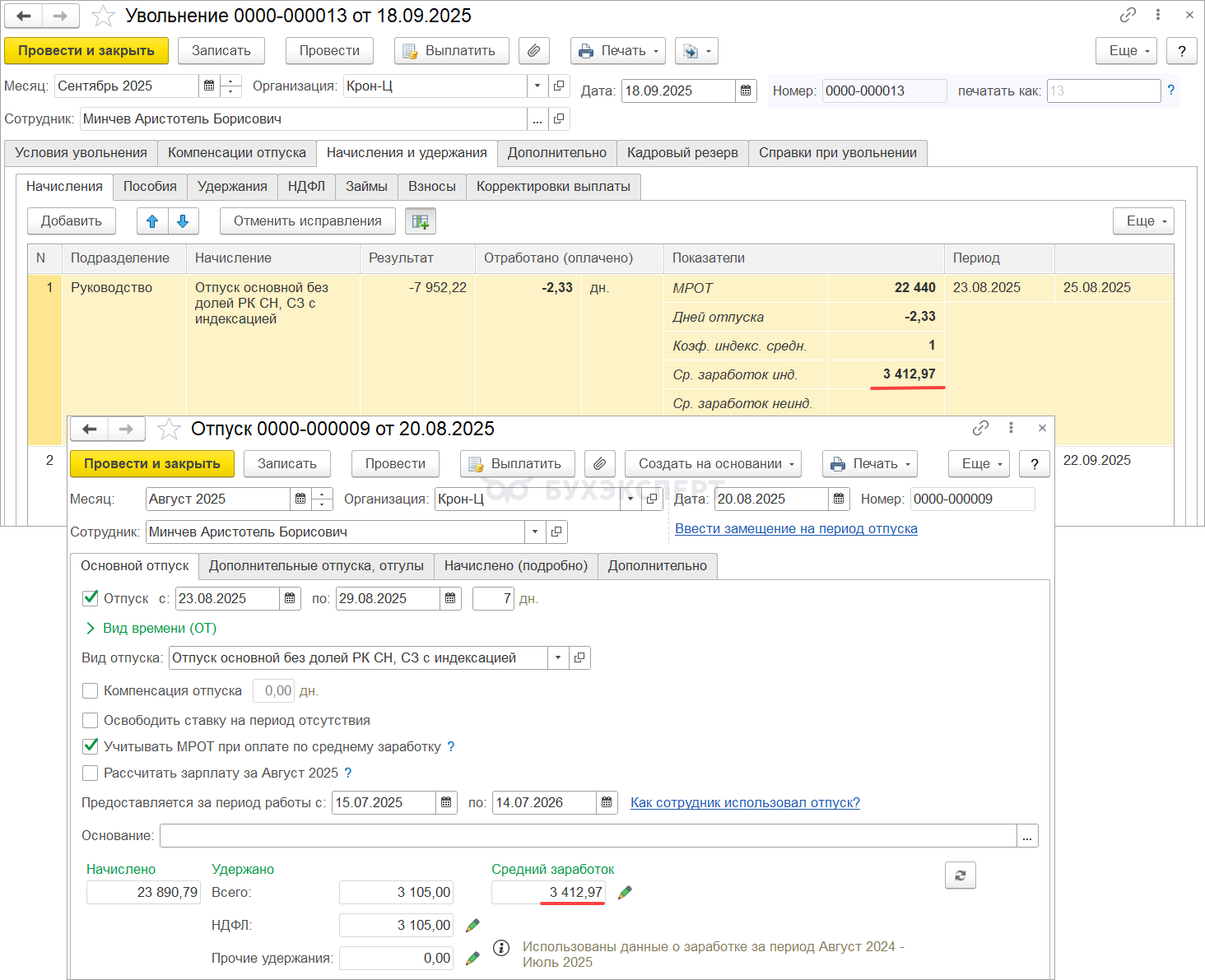Open Создать на основании dropdown
Viewport: 1205px width, 980px height.
click(713, 464)
